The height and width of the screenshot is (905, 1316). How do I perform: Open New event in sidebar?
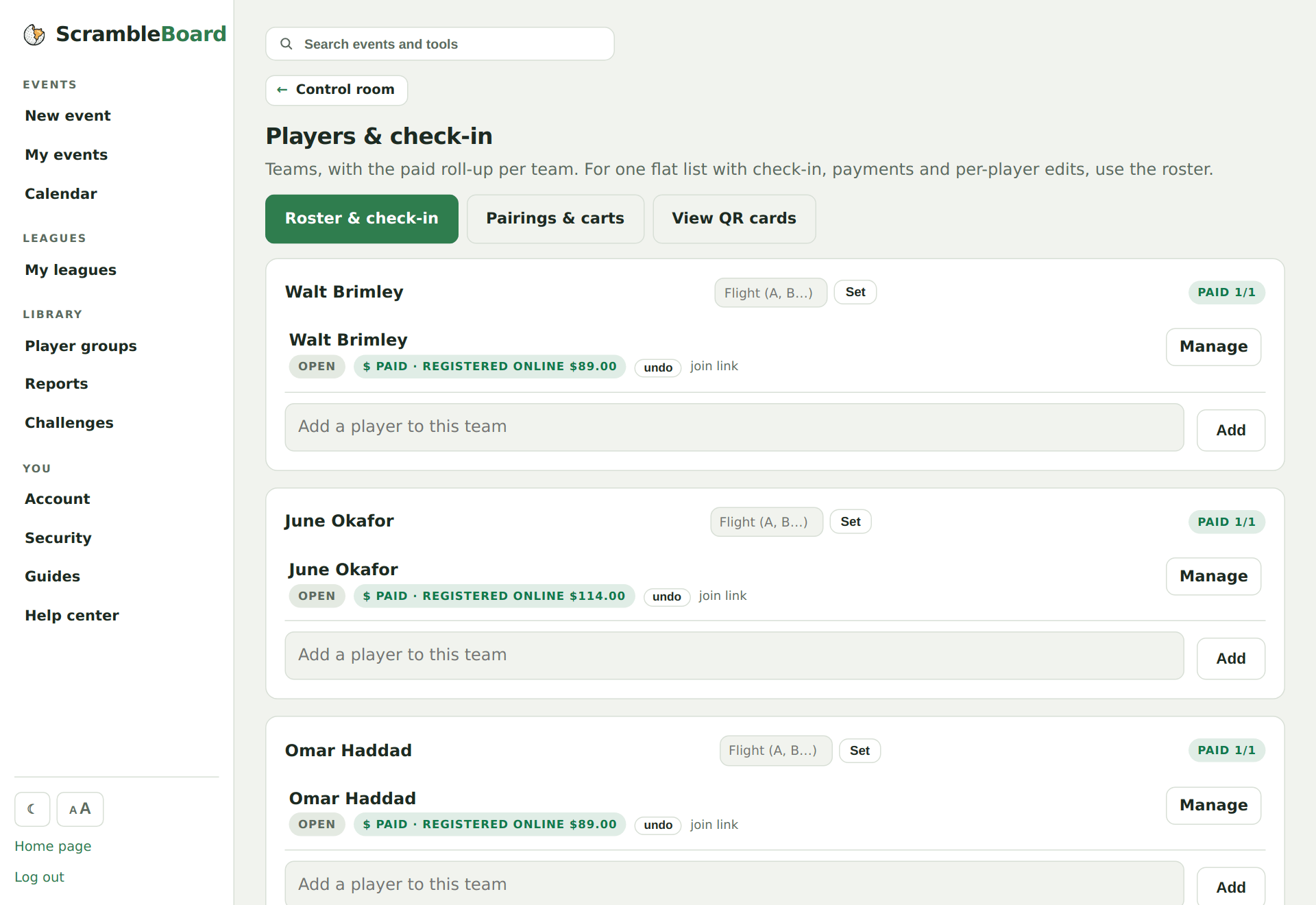click(x=68, y=116)
